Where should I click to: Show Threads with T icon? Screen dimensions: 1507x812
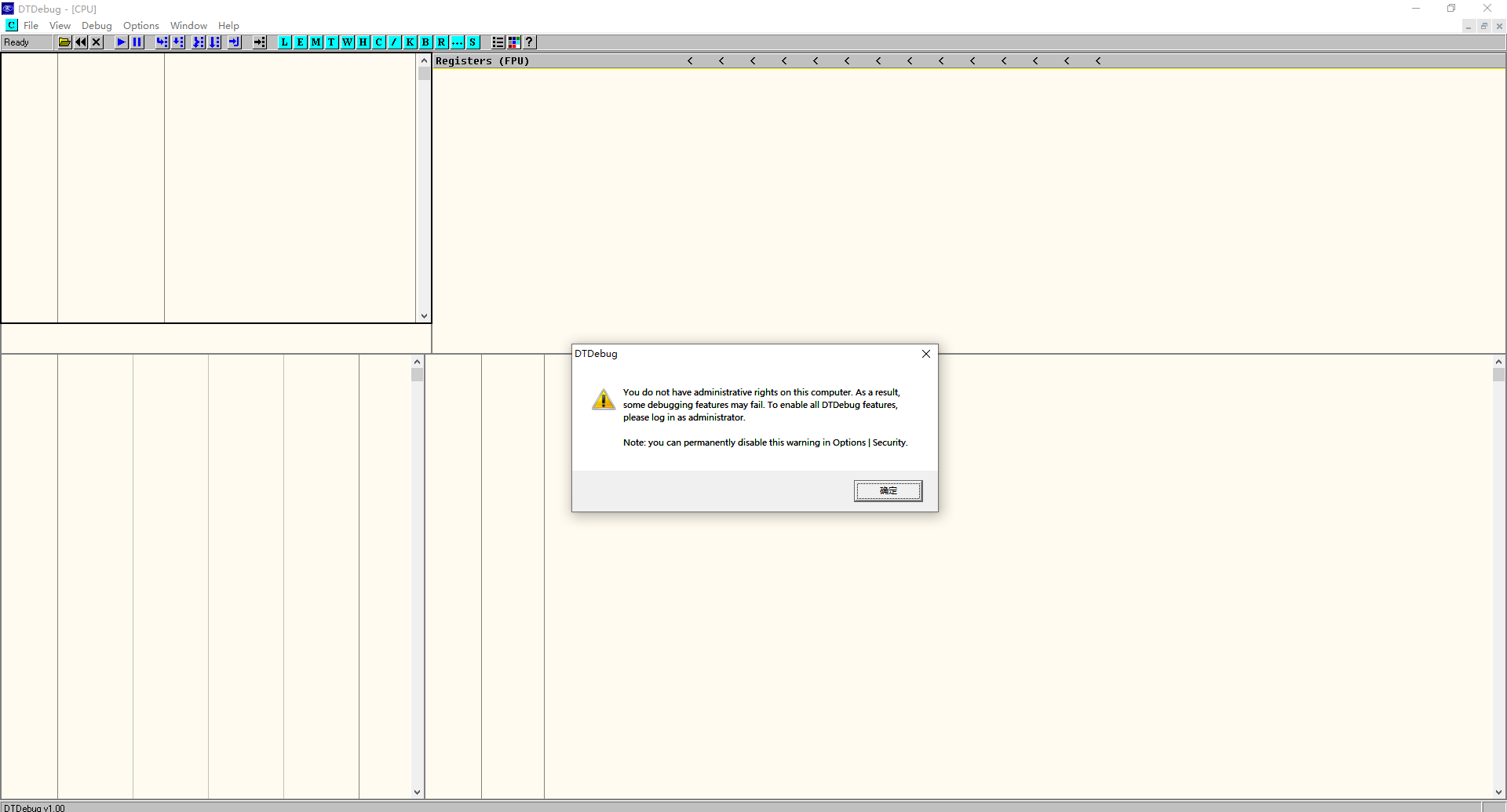[x=332, y=42]
